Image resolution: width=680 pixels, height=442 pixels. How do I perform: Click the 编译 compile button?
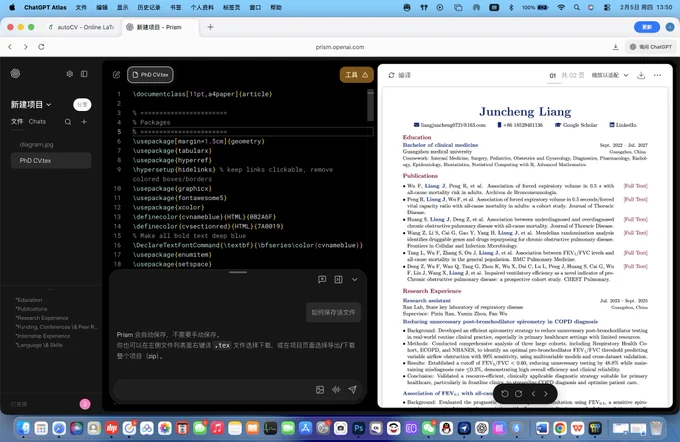point(399,75)
